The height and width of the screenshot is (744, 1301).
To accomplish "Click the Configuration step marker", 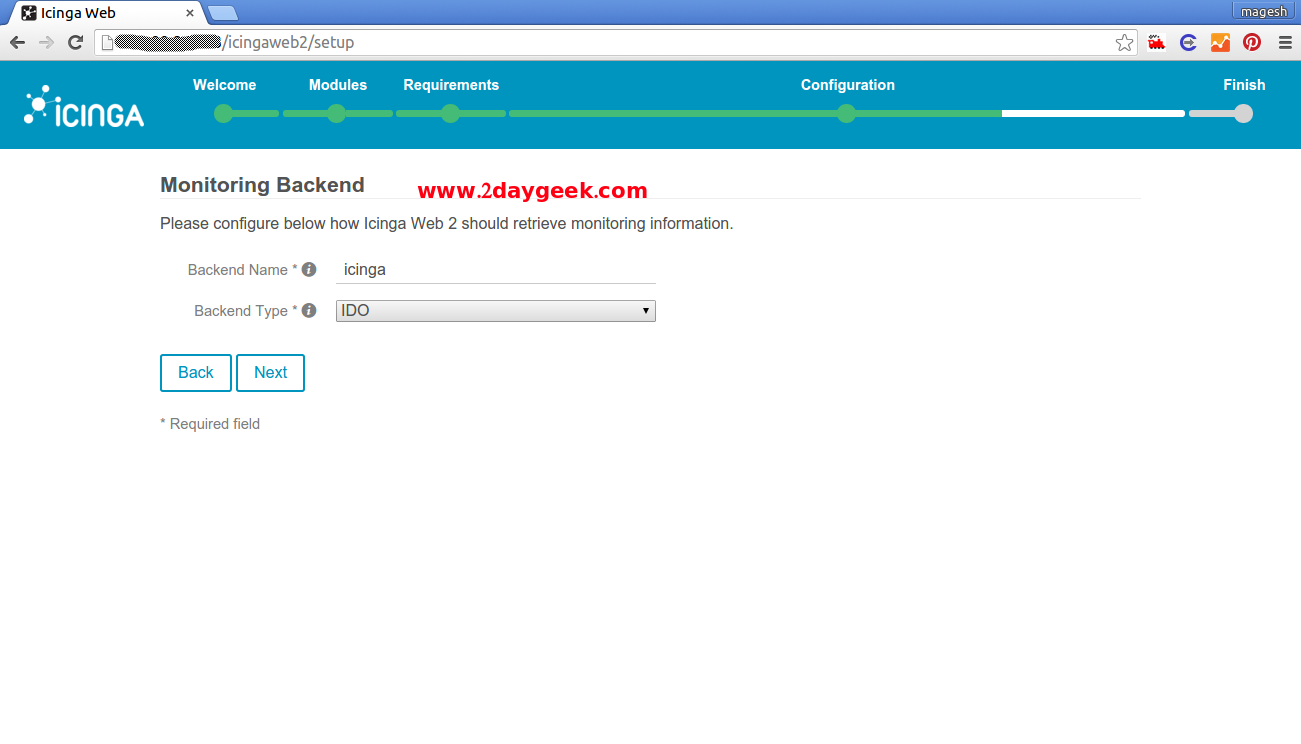I will [x=847, y=113].
